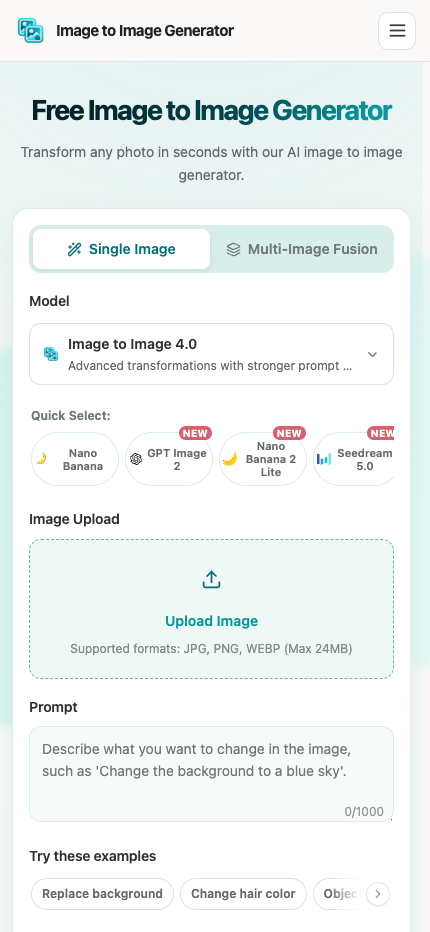Select GPT Image 2 quick select model
Screen dimensions: 430x932
[169, 459]
